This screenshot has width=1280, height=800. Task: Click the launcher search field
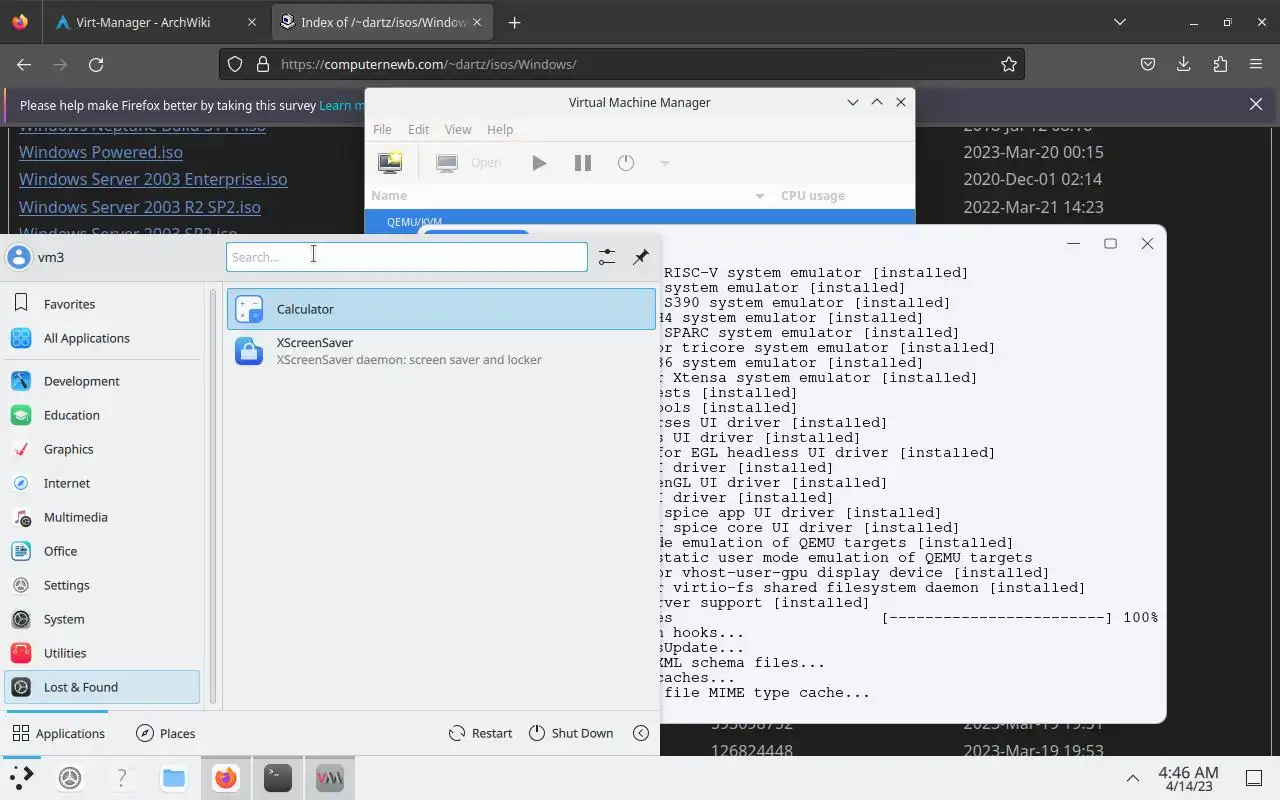[406, 257]
